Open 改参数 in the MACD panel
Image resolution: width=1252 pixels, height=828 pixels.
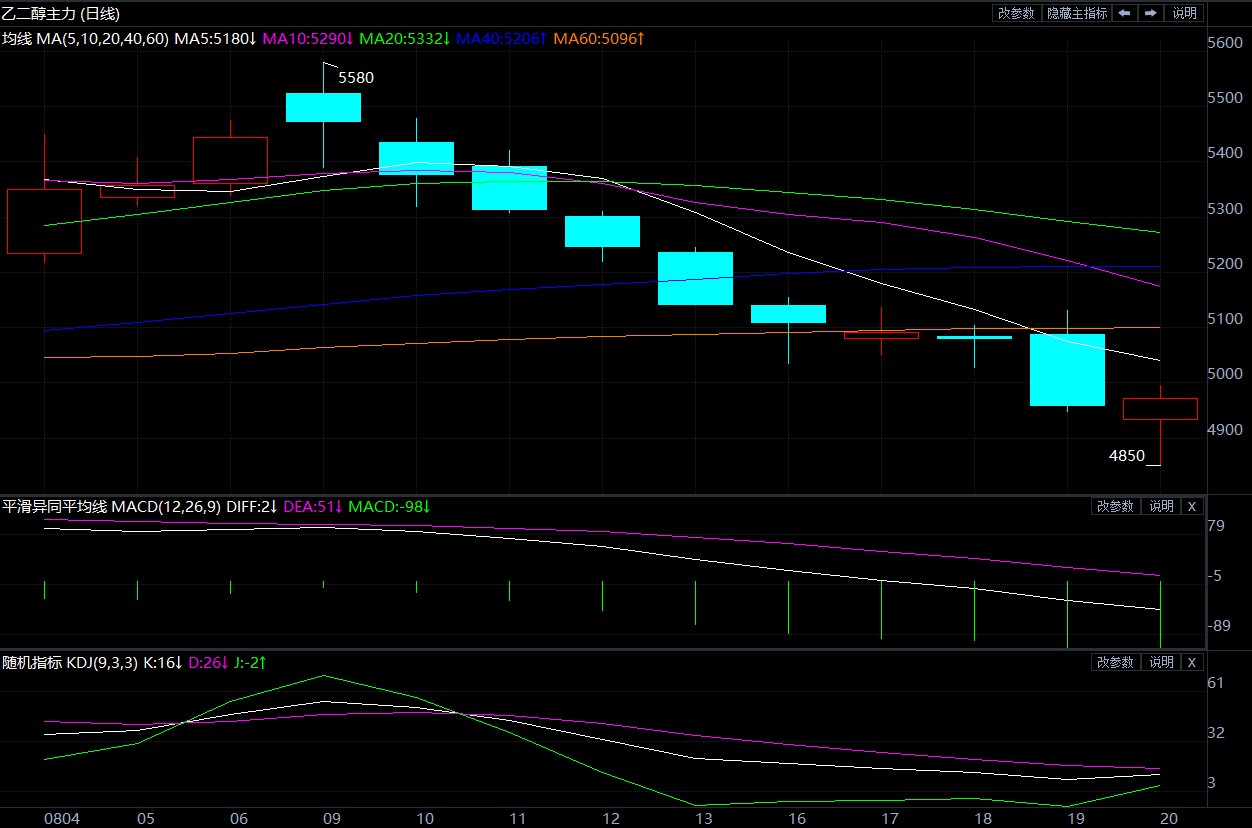(1115, 506)
